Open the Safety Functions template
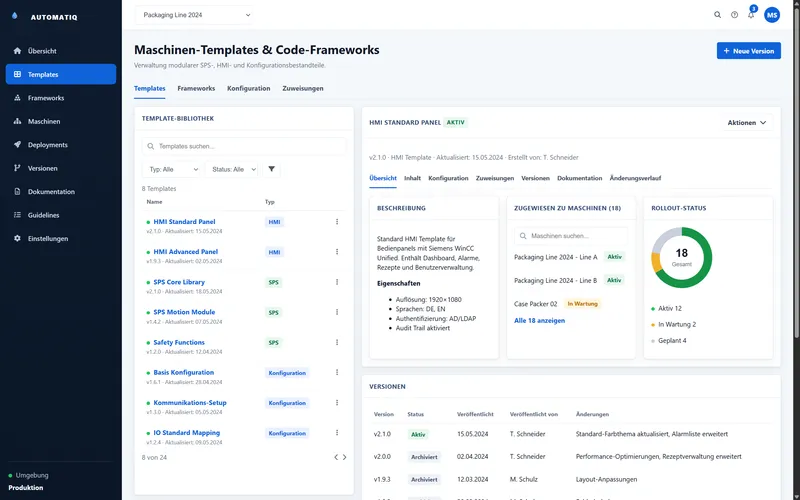This screenshot has height=500, width=800. pos(179,342)
